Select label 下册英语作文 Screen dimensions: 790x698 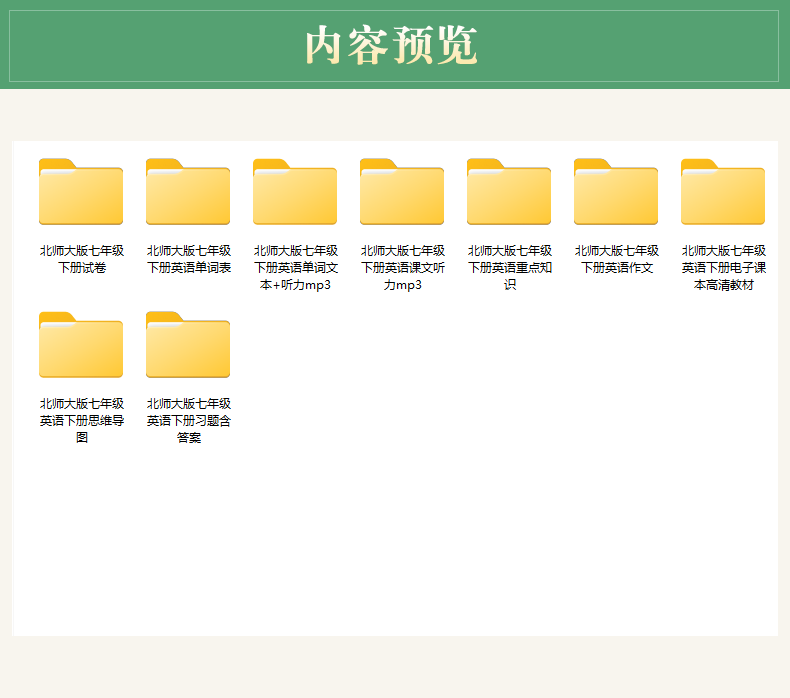point(617,259)
